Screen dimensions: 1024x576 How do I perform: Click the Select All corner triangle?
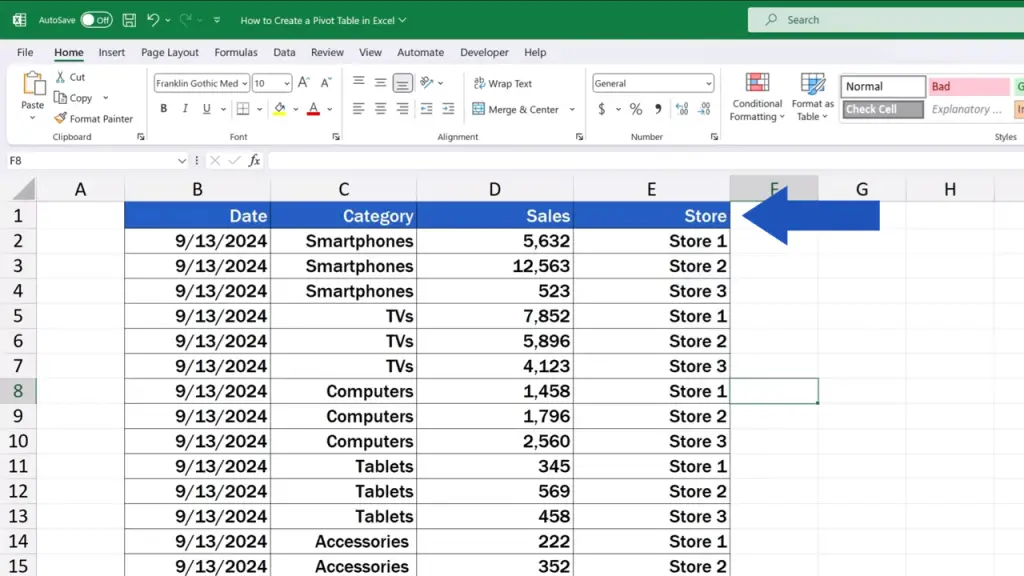[x=23, y=189]
